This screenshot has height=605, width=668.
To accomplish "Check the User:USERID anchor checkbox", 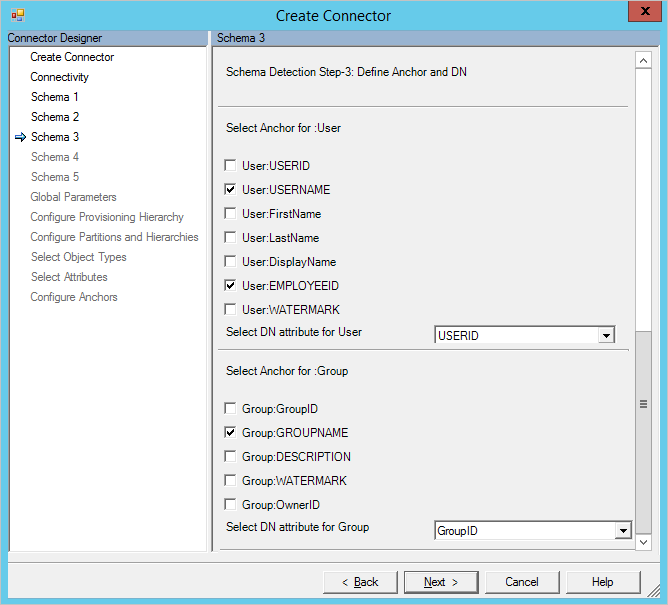I will (x=230, y=165).
